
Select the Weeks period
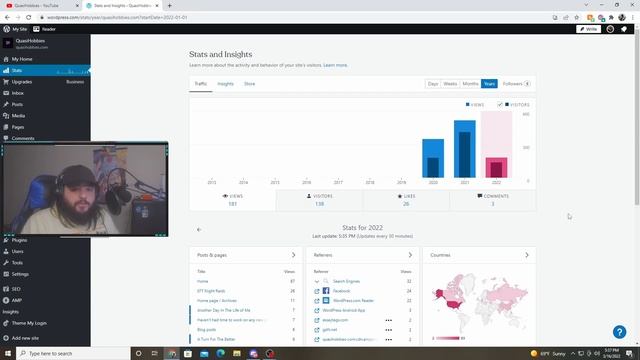coord(450,84)
